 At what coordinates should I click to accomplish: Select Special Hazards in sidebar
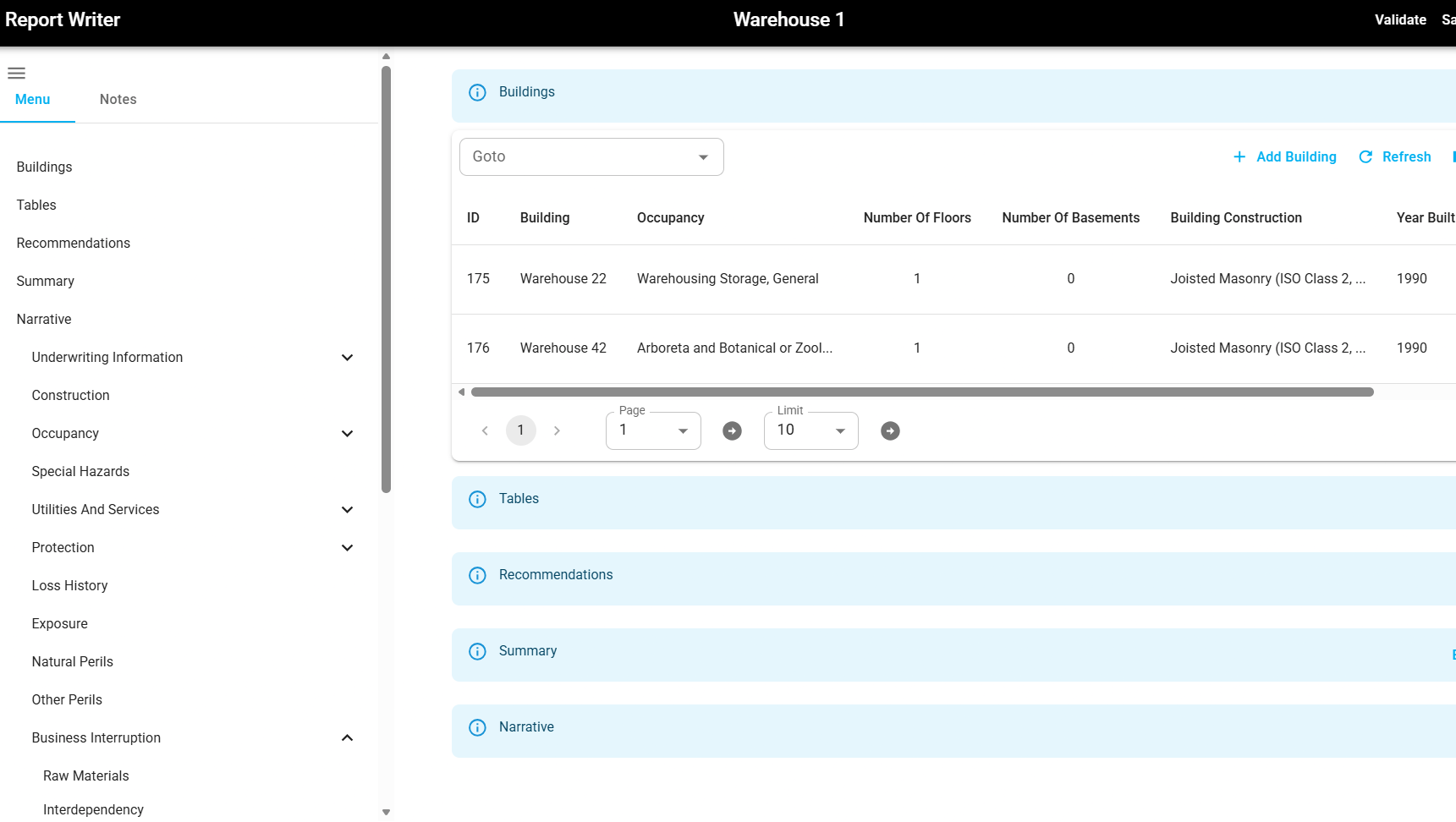click(x=81, y=472)
